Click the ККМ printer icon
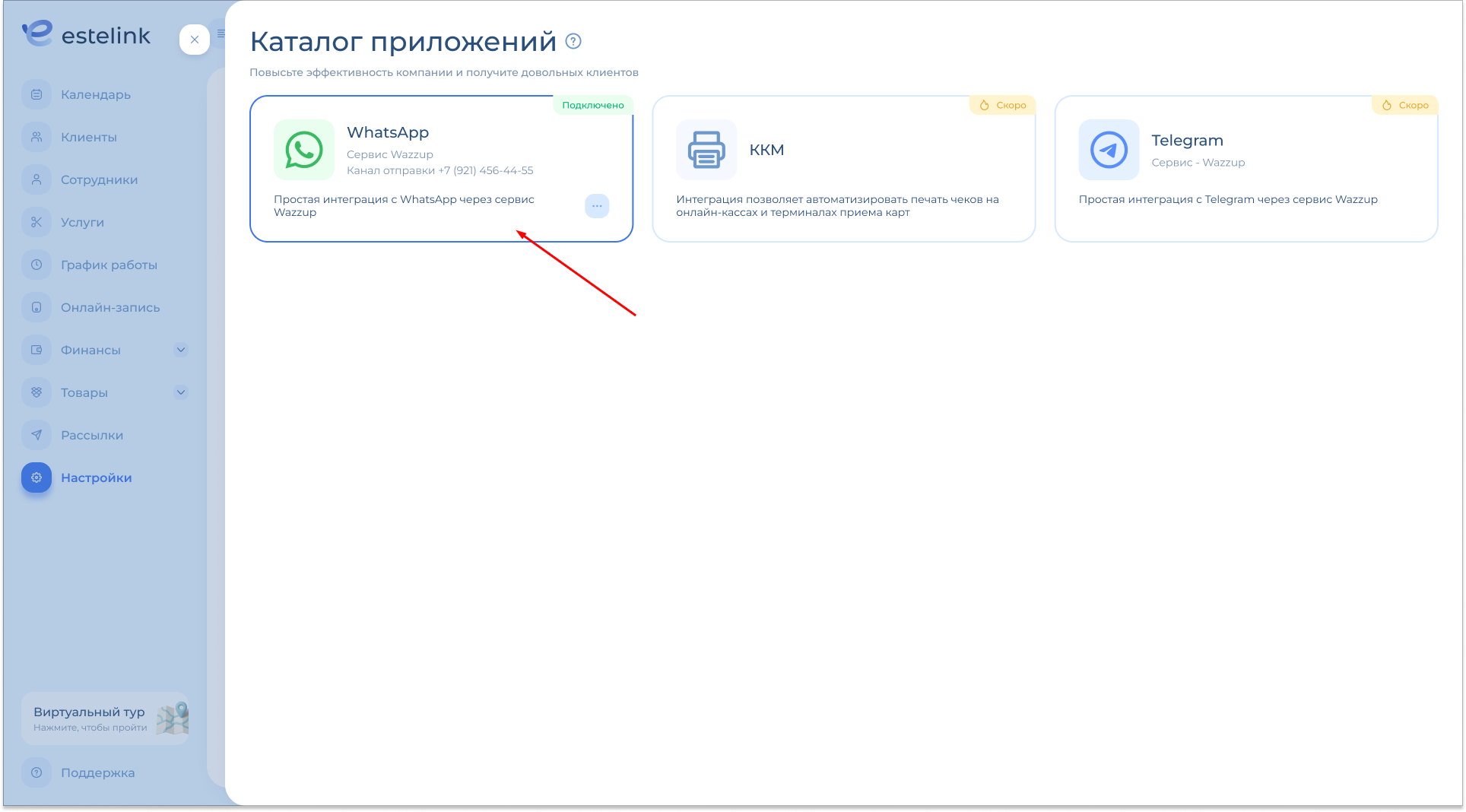The height and width of the screenshot is (812, 1466). point(706,150)
